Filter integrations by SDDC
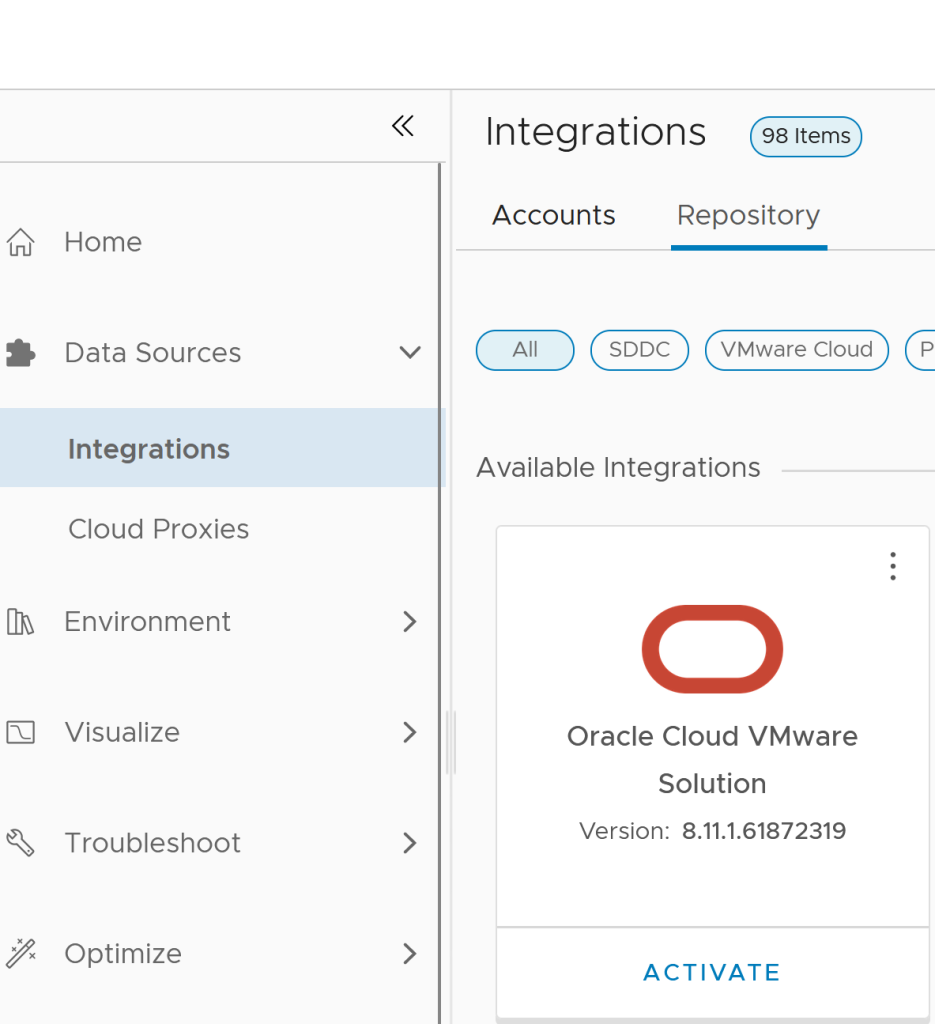 639,350
